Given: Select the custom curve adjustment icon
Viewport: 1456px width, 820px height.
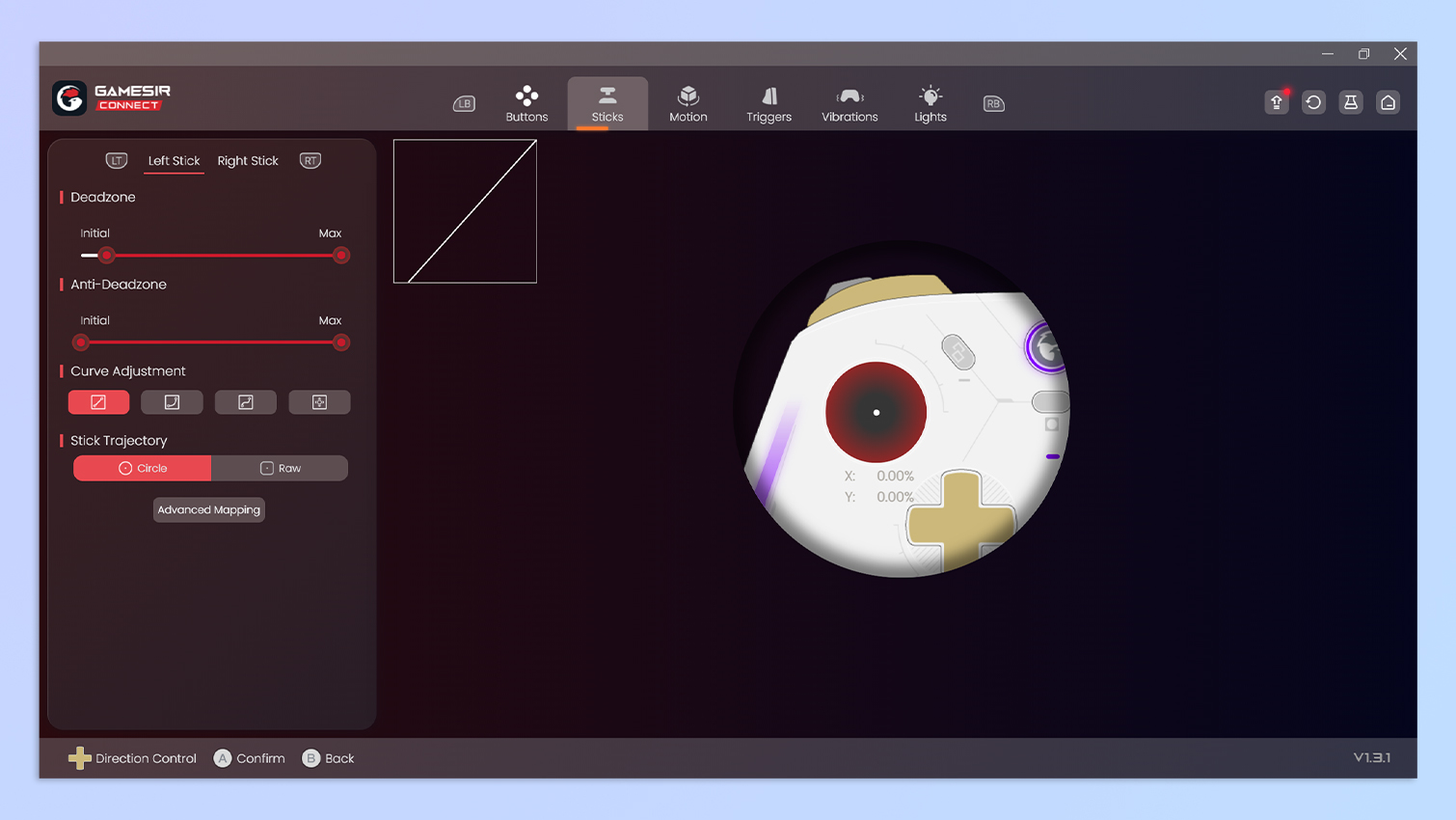Looking at the screenshot, I should click(x=319, y=402).
